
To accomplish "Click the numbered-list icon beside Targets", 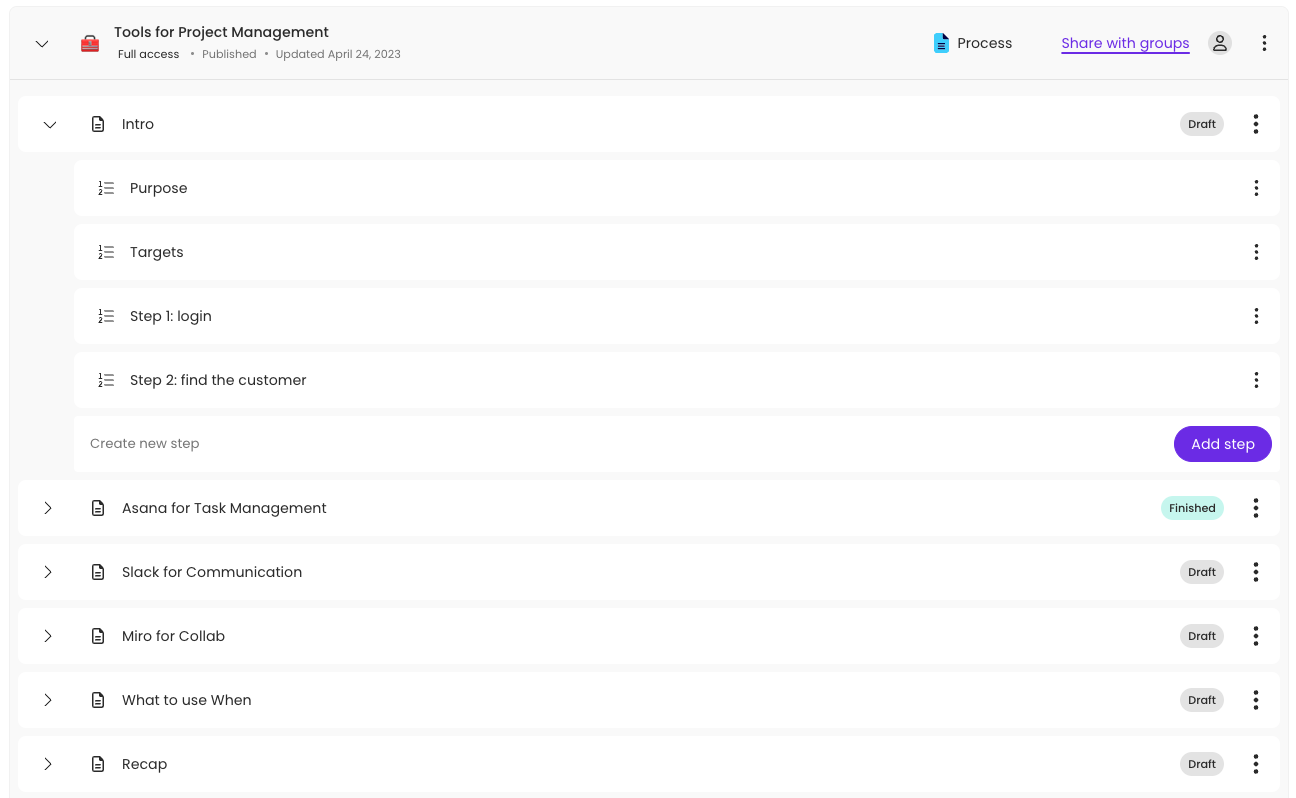I will coord(106,252).
